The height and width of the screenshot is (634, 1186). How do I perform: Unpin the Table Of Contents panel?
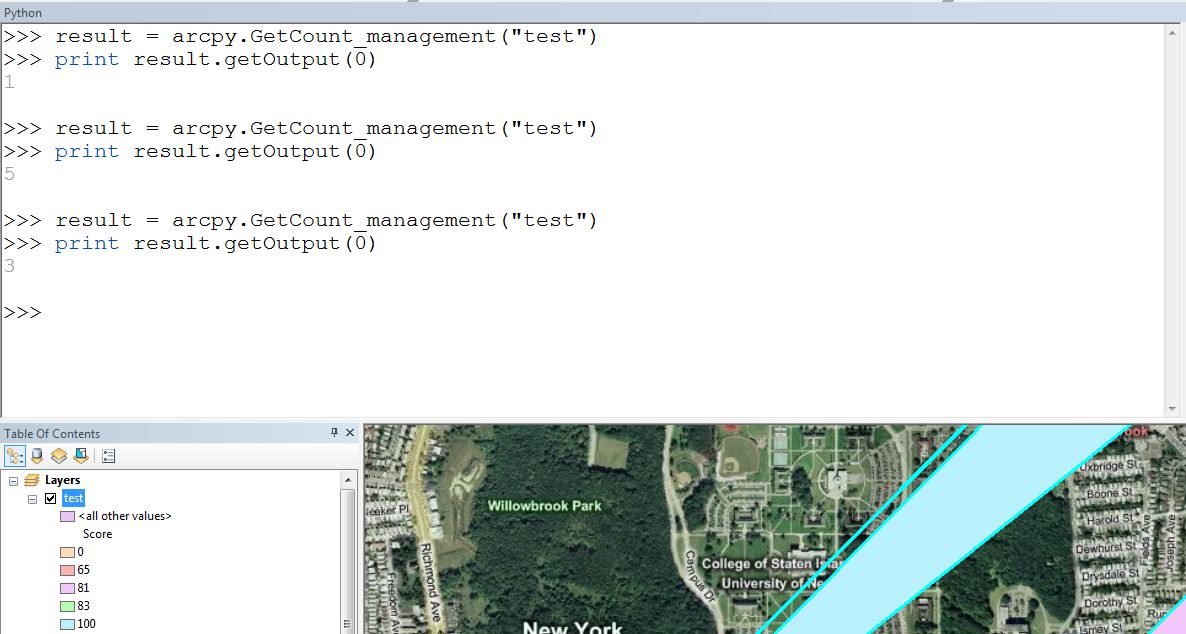(x=334, y=433)
